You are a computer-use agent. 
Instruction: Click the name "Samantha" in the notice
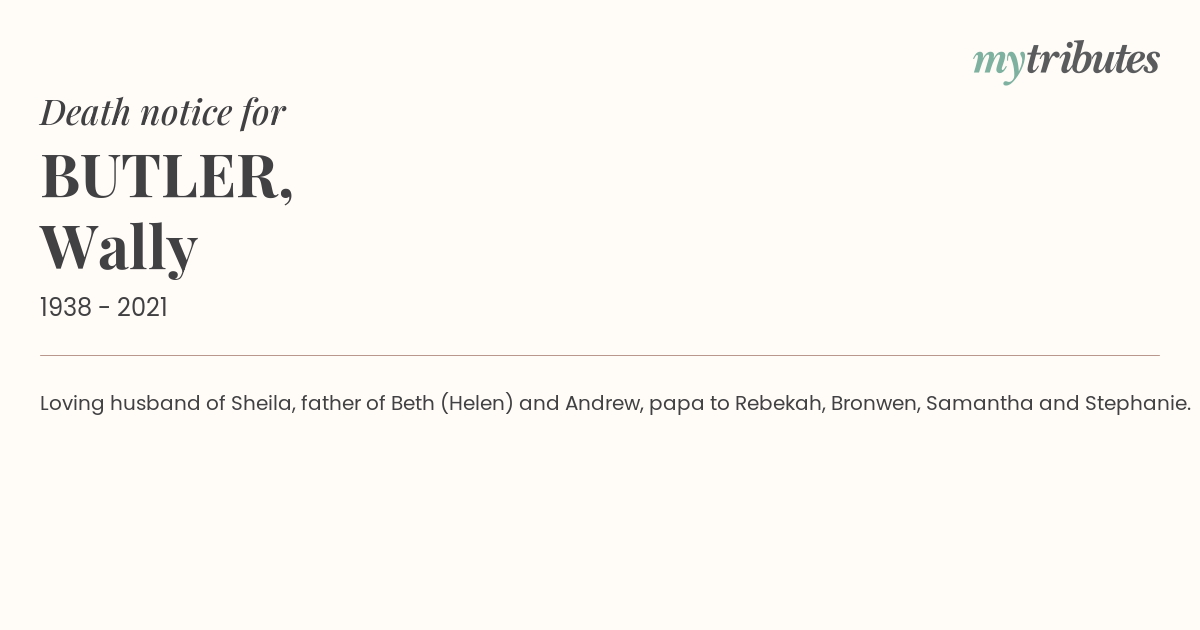(x=980, y=404)
